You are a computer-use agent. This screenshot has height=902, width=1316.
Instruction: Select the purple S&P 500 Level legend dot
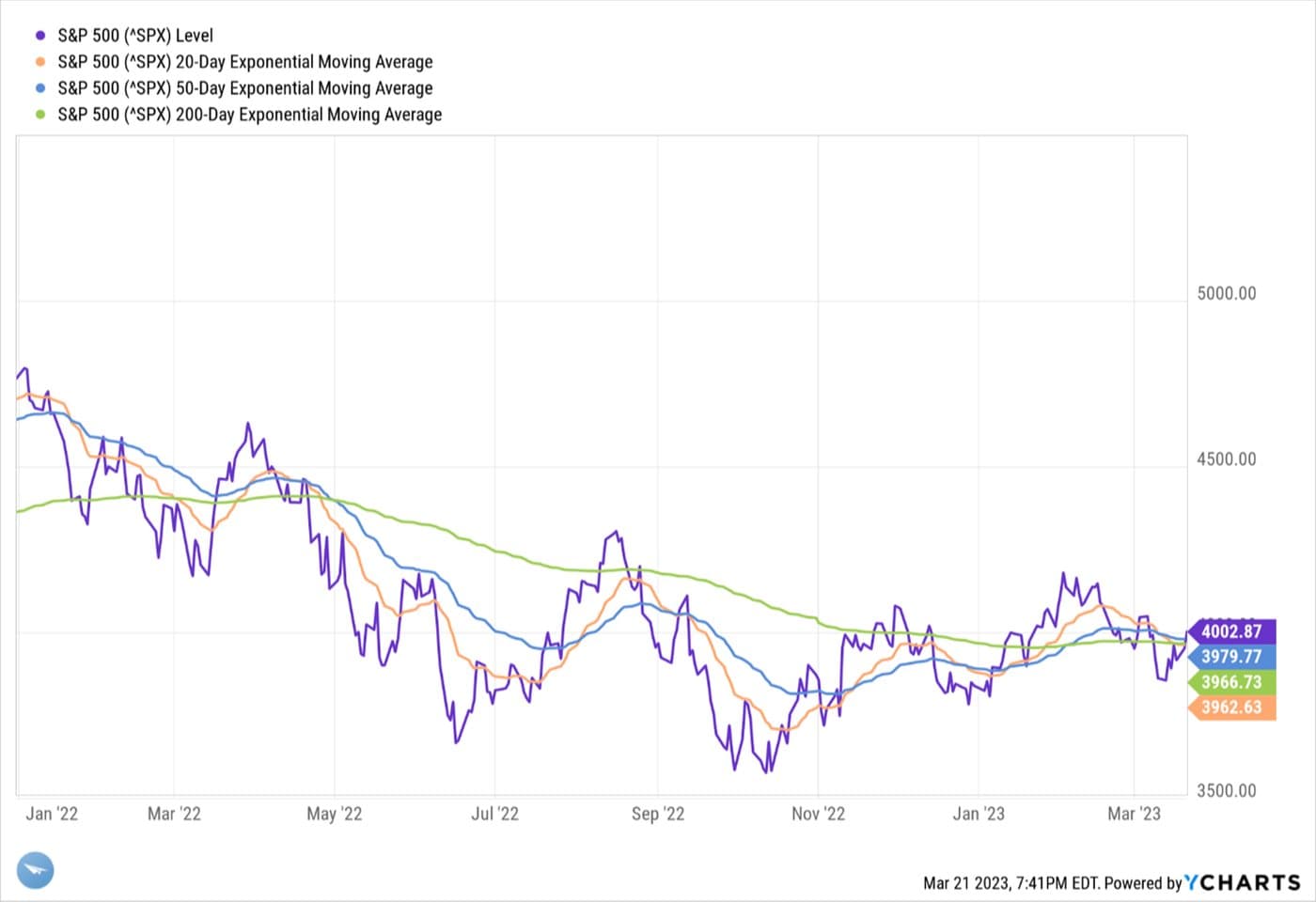tap(40, 36)
